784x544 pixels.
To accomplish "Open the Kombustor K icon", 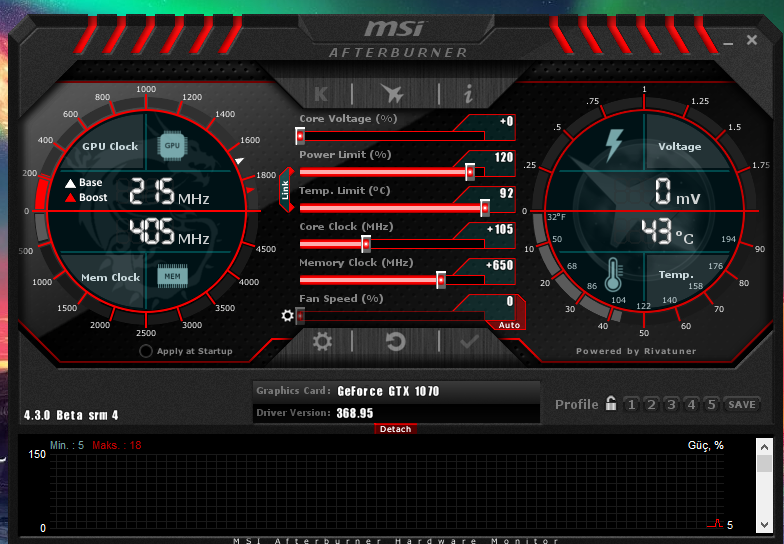I will tap(321, 94).
